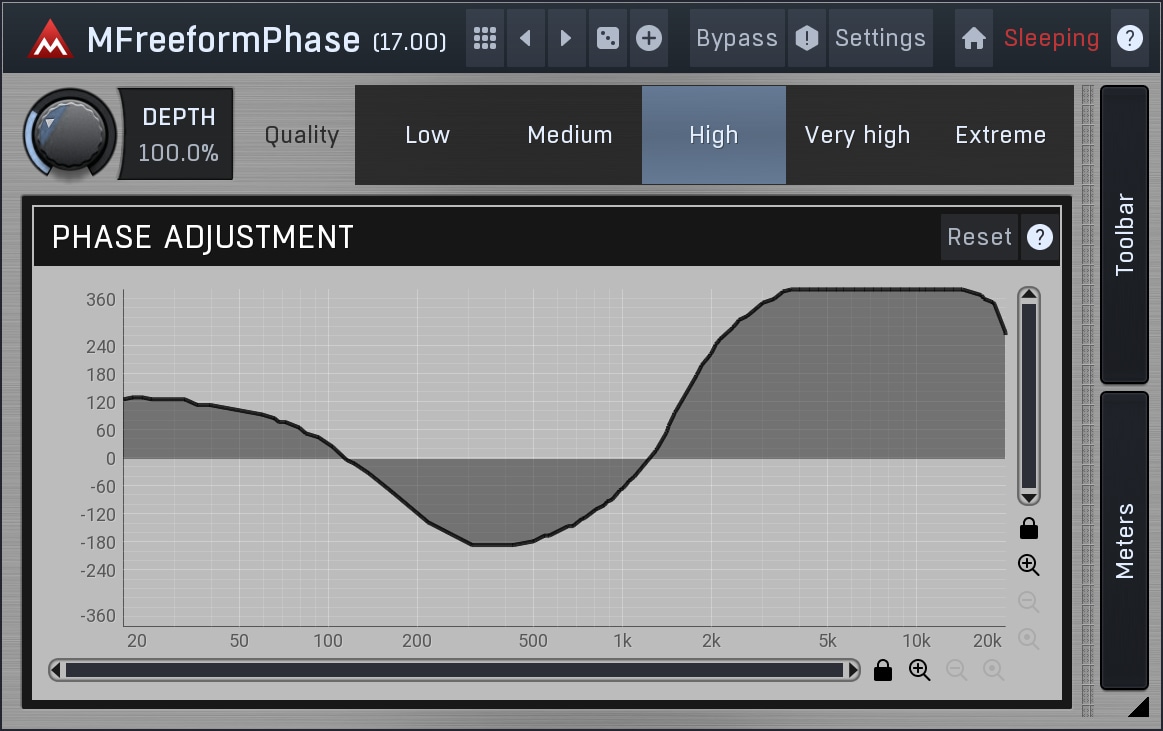Click the Depth knob

click(x=70, y=134)
